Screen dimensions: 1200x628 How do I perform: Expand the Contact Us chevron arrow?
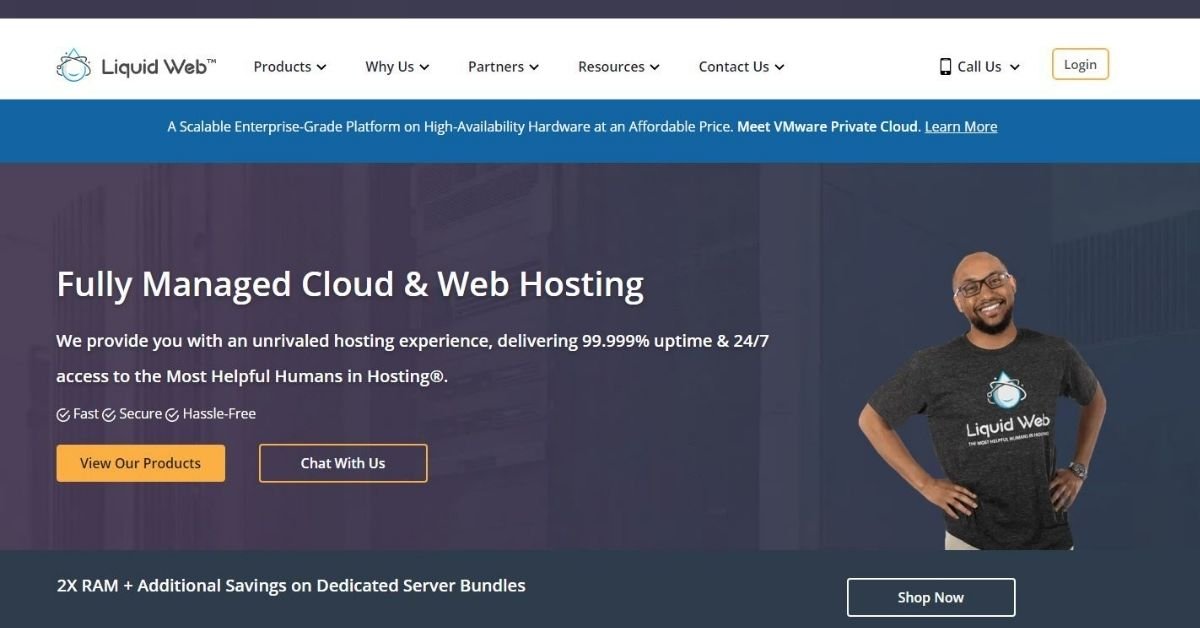pyautogui.click(x=779, y=68)
